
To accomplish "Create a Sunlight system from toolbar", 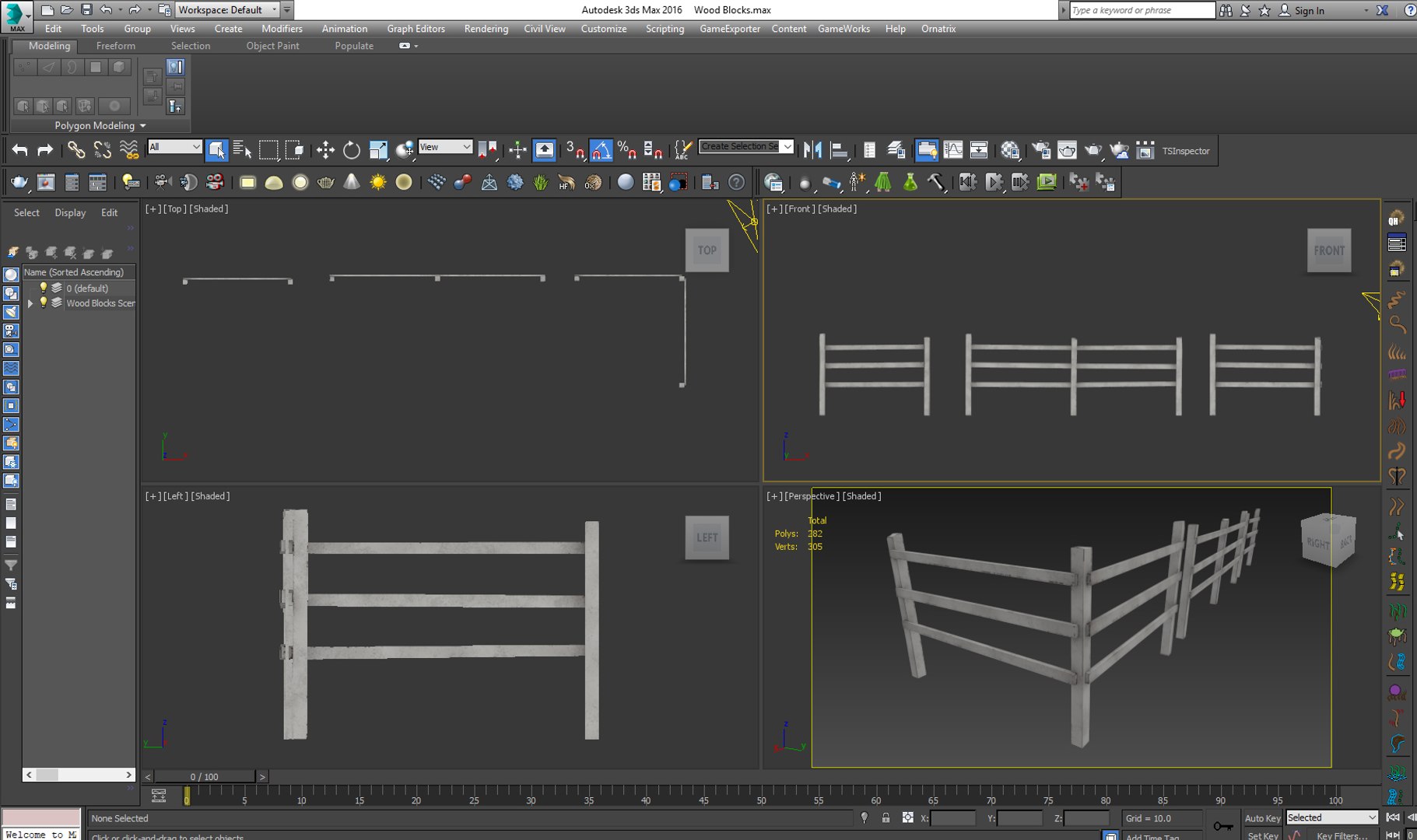I will [378, 182].
